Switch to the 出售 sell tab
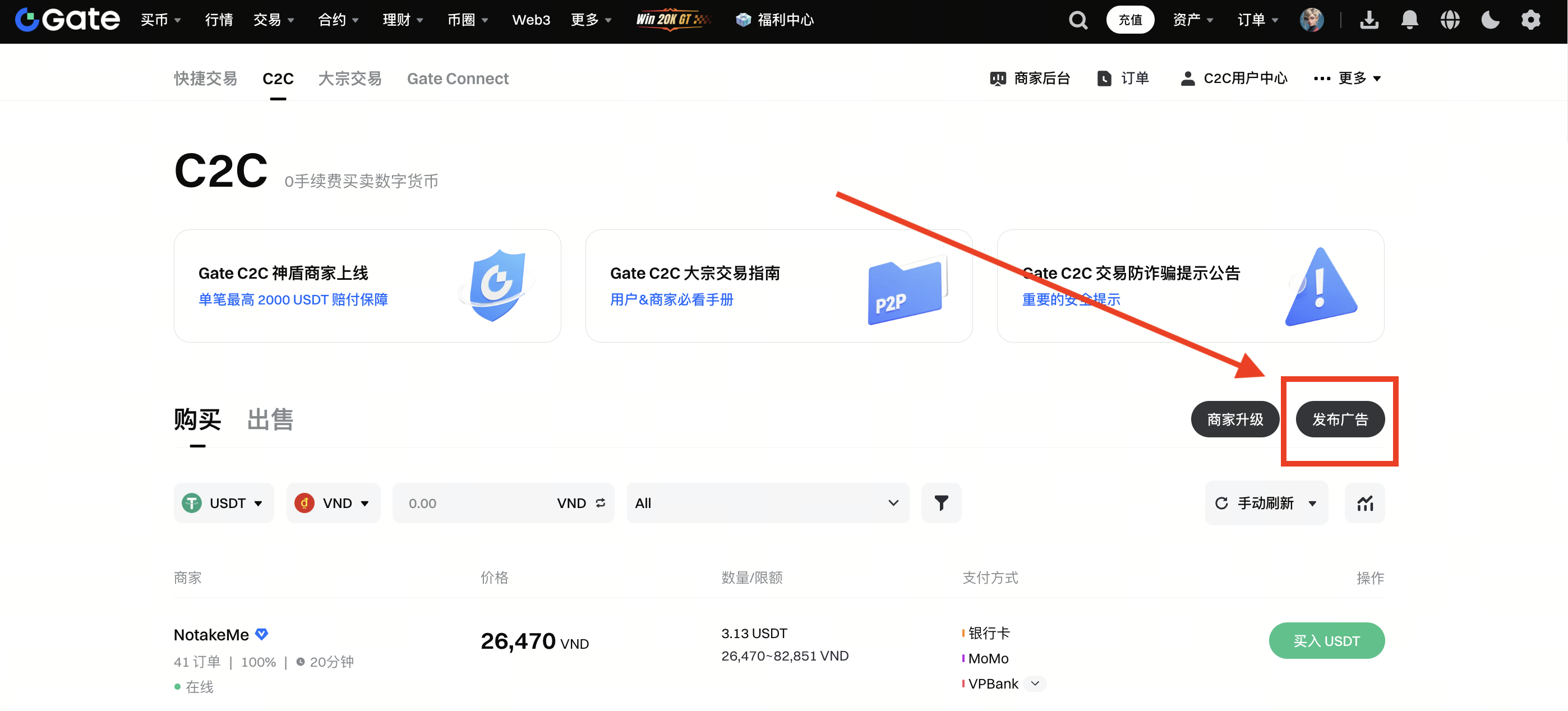This screenshot has height=711, width=1568. click(270, 419)
